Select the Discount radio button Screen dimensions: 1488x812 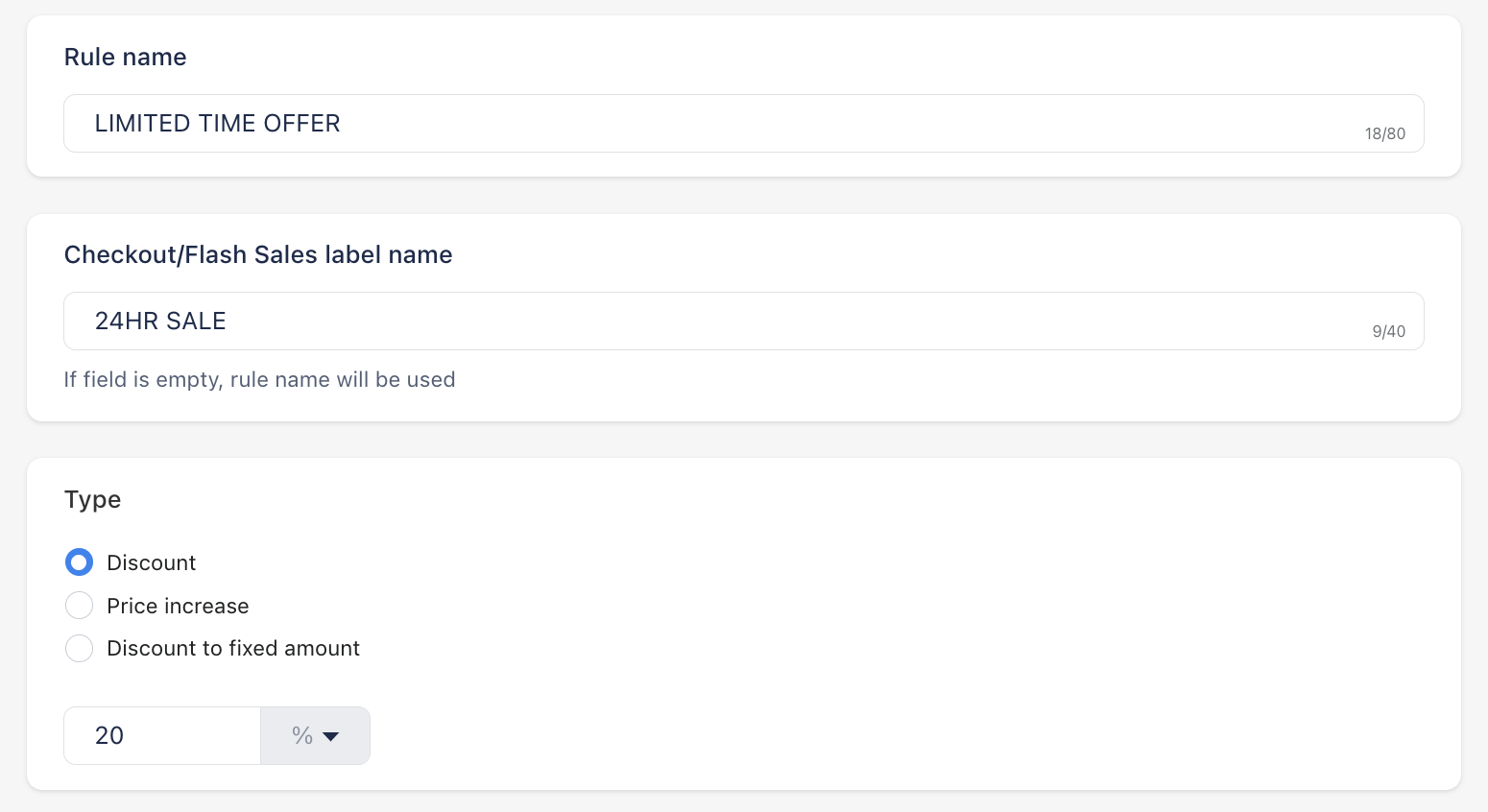(79, 562)
